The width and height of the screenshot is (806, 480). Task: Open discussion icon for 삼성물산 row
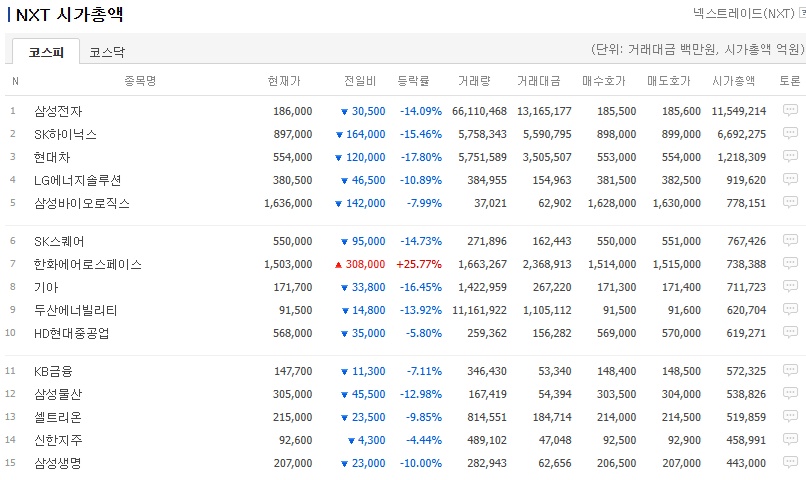pos(790,393)
